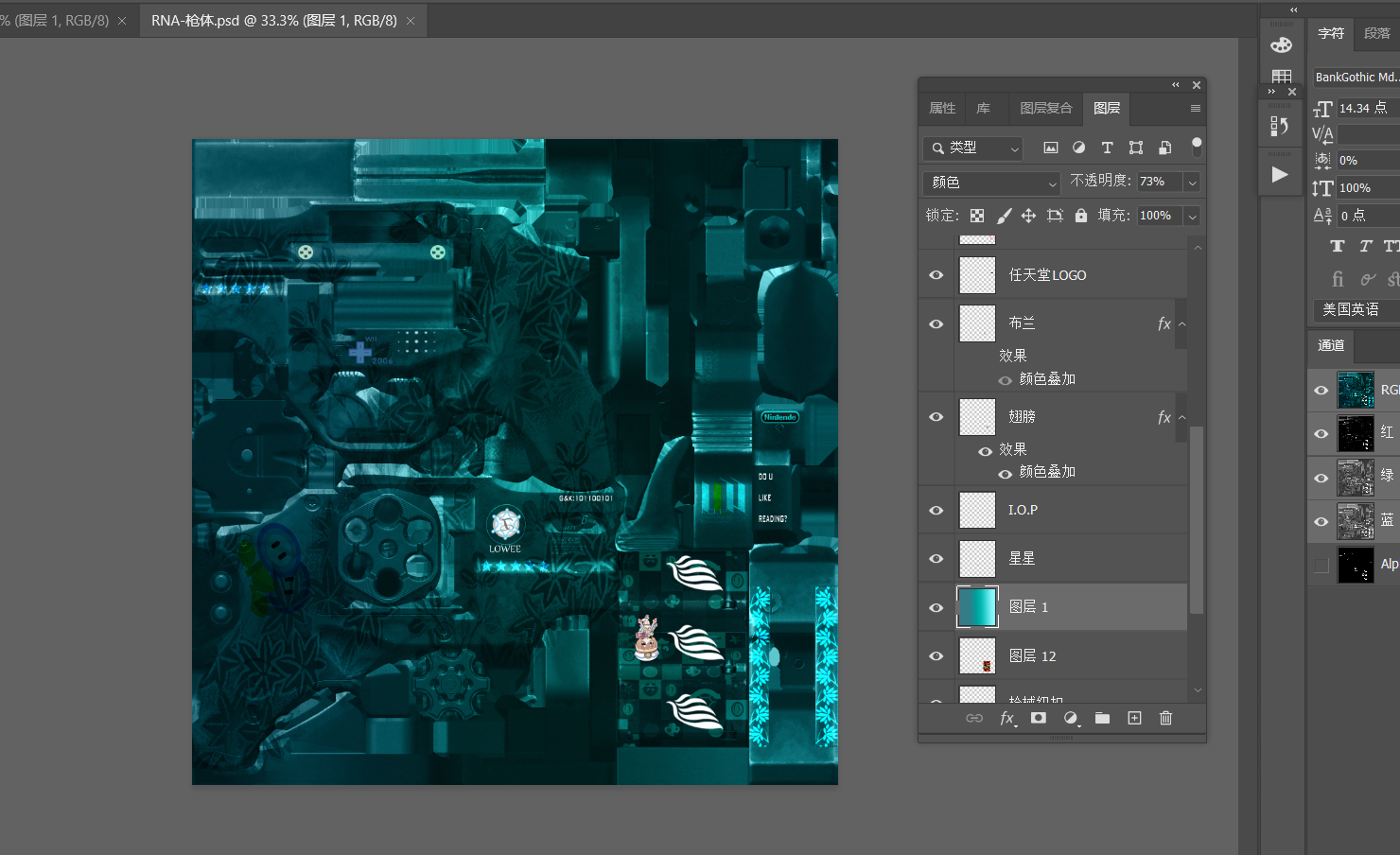Lock layer position with move icon
1400x855 pixels.
pyautogui.click(x=1028, y=216)
